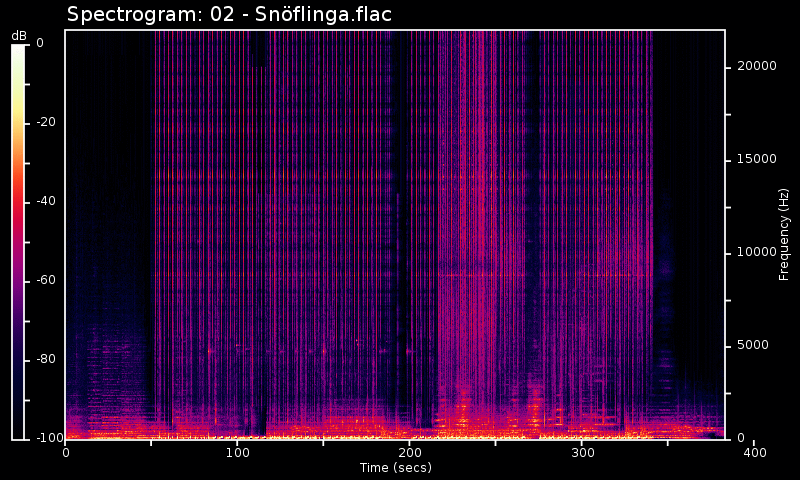Select the -20 dB tick label
This screenshot has height=480, width=800.
[46, 122]
